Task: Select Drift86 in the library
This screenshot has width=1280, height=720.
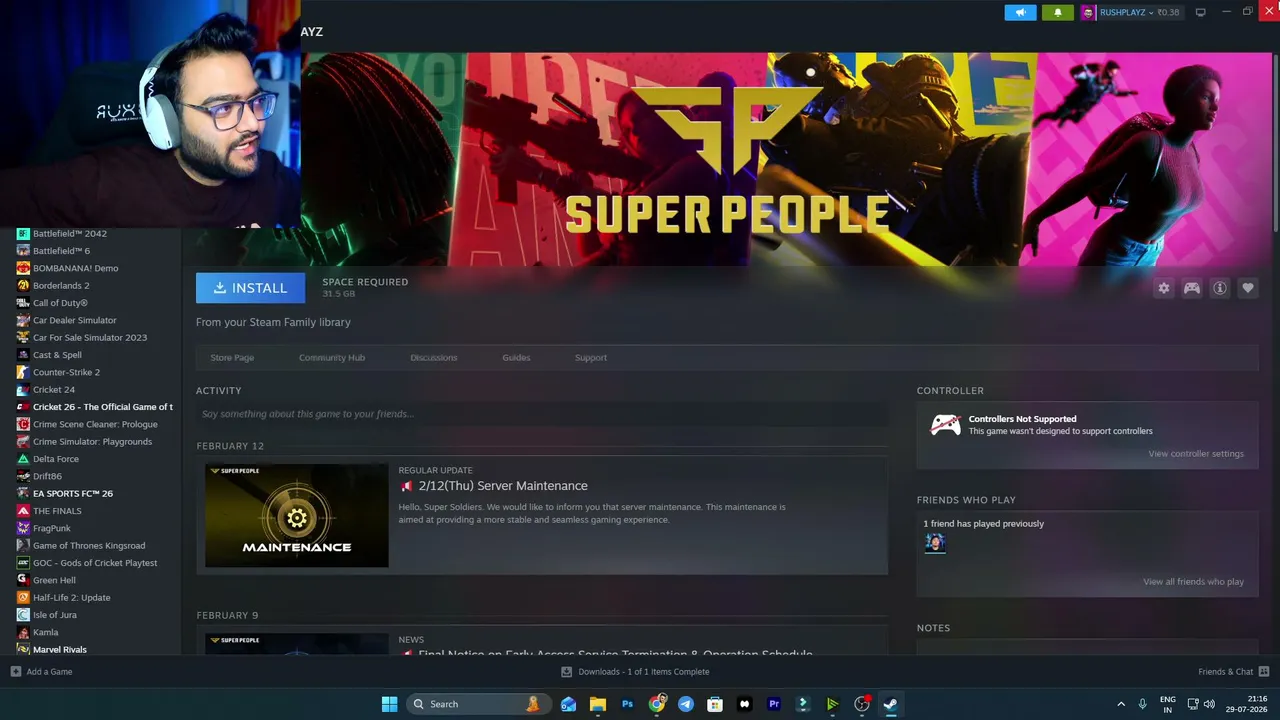Action: (47, 476)
